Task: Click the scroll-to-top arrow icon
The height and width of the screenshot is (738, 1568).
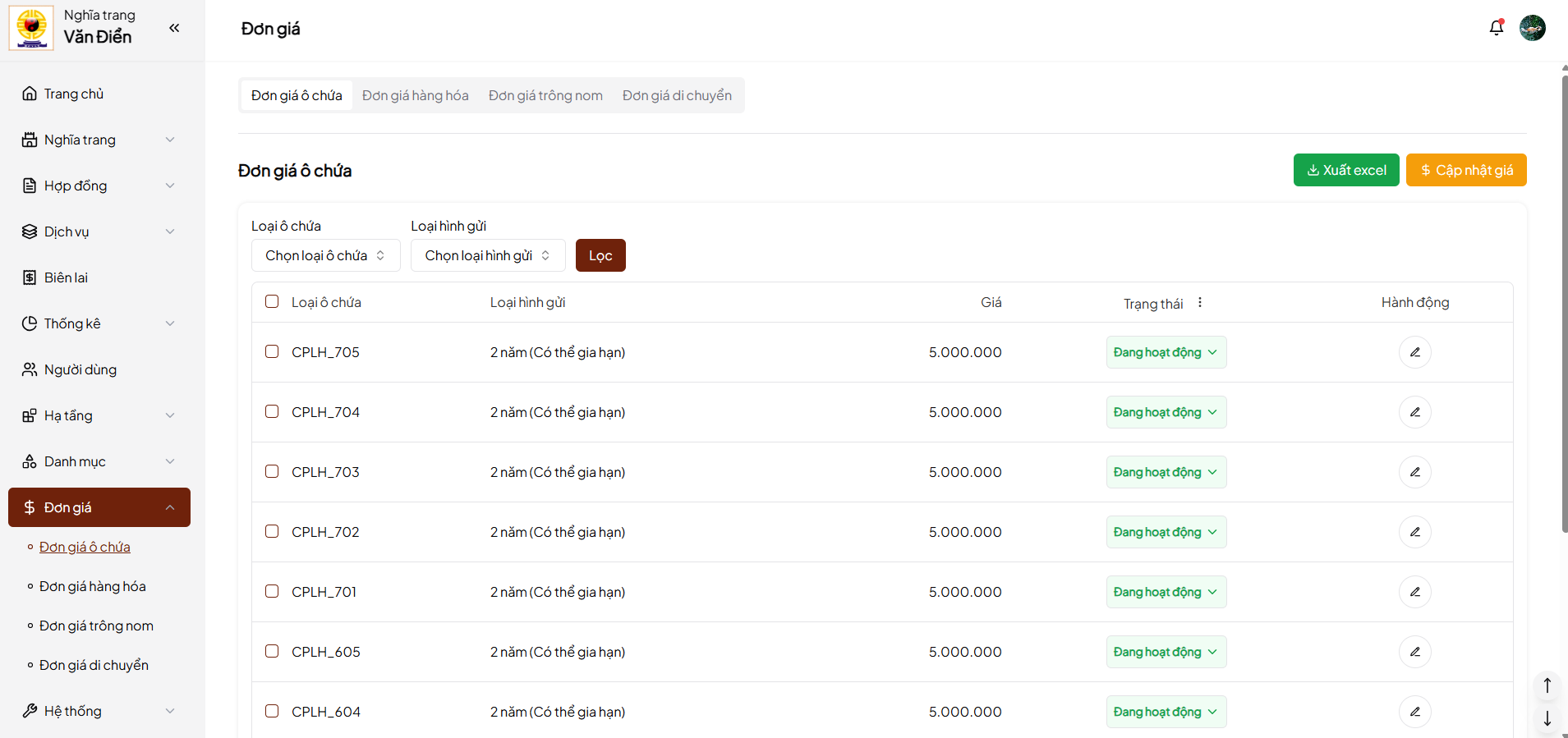Action: click(1547, 685)
